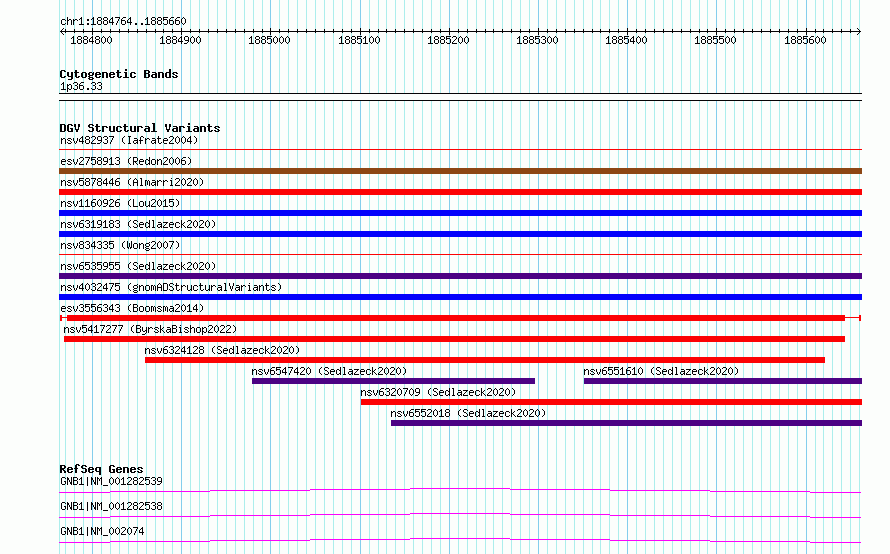Select nsv5417277 (ByrskaBishop2022) label
The image size is (890, 554).
pyautogui.click(x=150, y=329)
